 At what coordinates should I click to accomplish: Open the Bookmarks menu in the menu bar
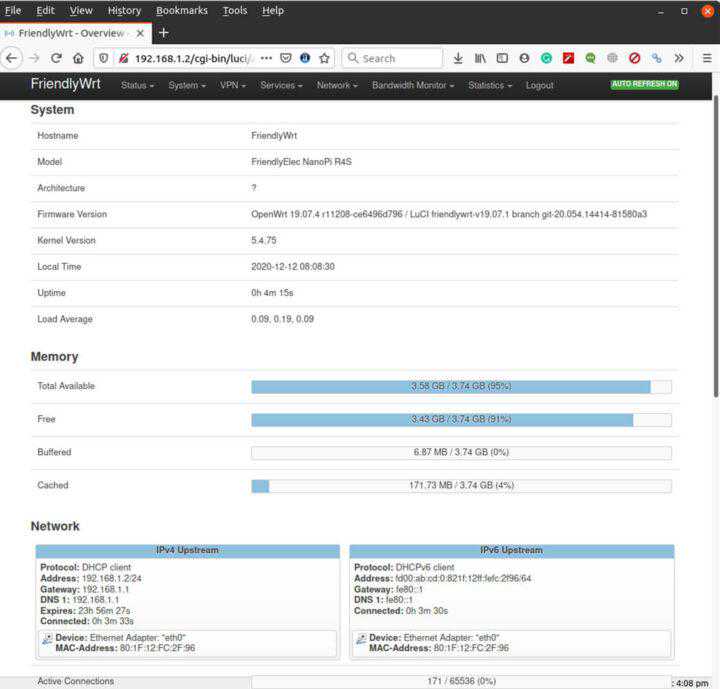(180, 10)
